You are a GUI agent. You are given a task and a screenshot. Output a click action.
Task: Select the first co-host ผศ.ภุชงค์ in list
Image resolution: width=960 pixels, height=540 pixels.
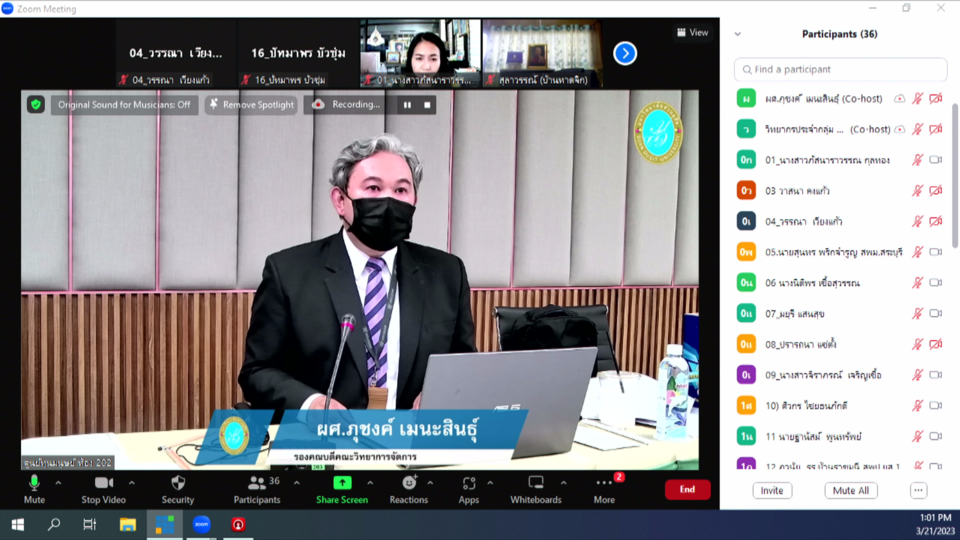(841, 99)
